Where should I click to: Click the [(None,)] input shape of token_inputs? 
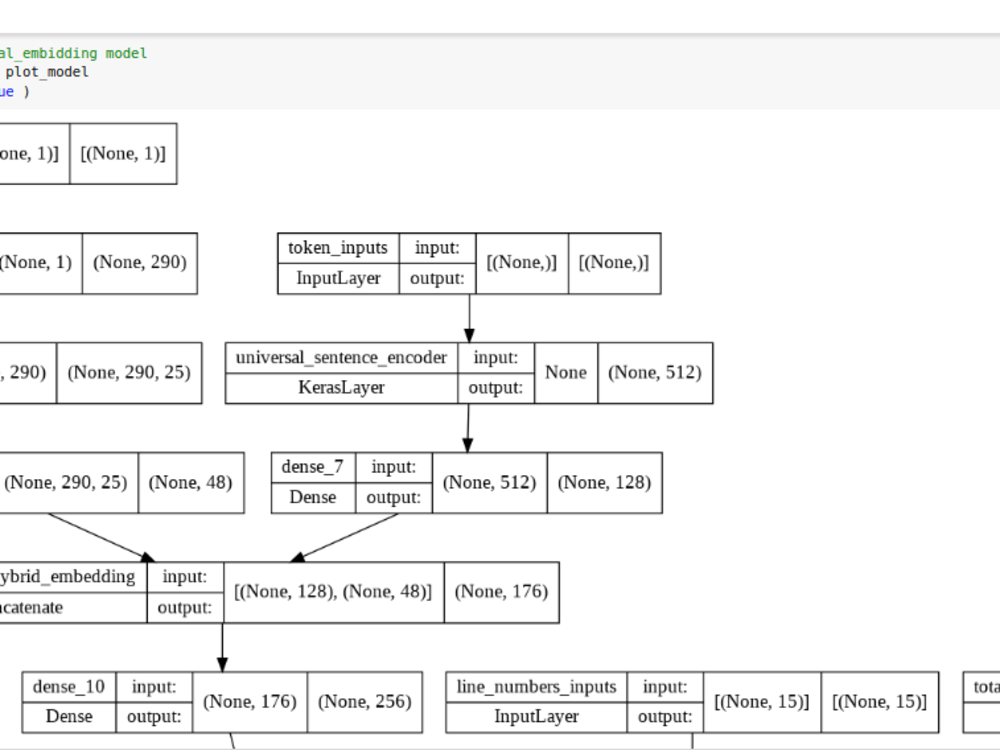click(521, 263)
